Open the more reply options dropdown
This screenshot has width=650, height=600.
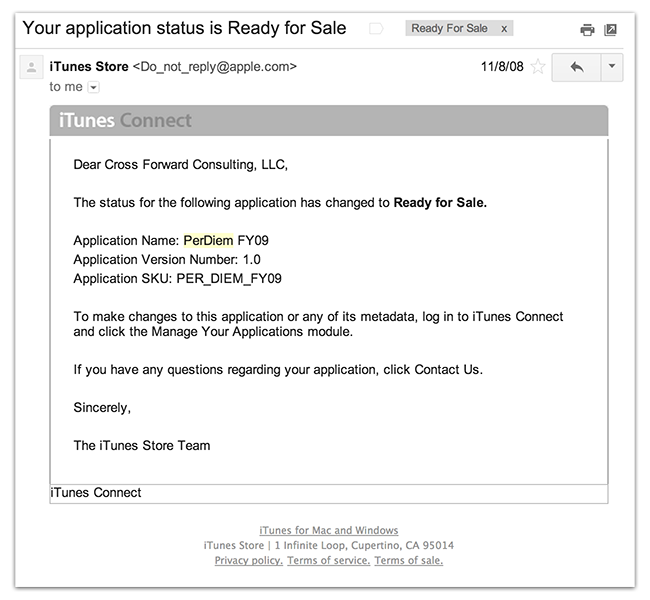612,67
